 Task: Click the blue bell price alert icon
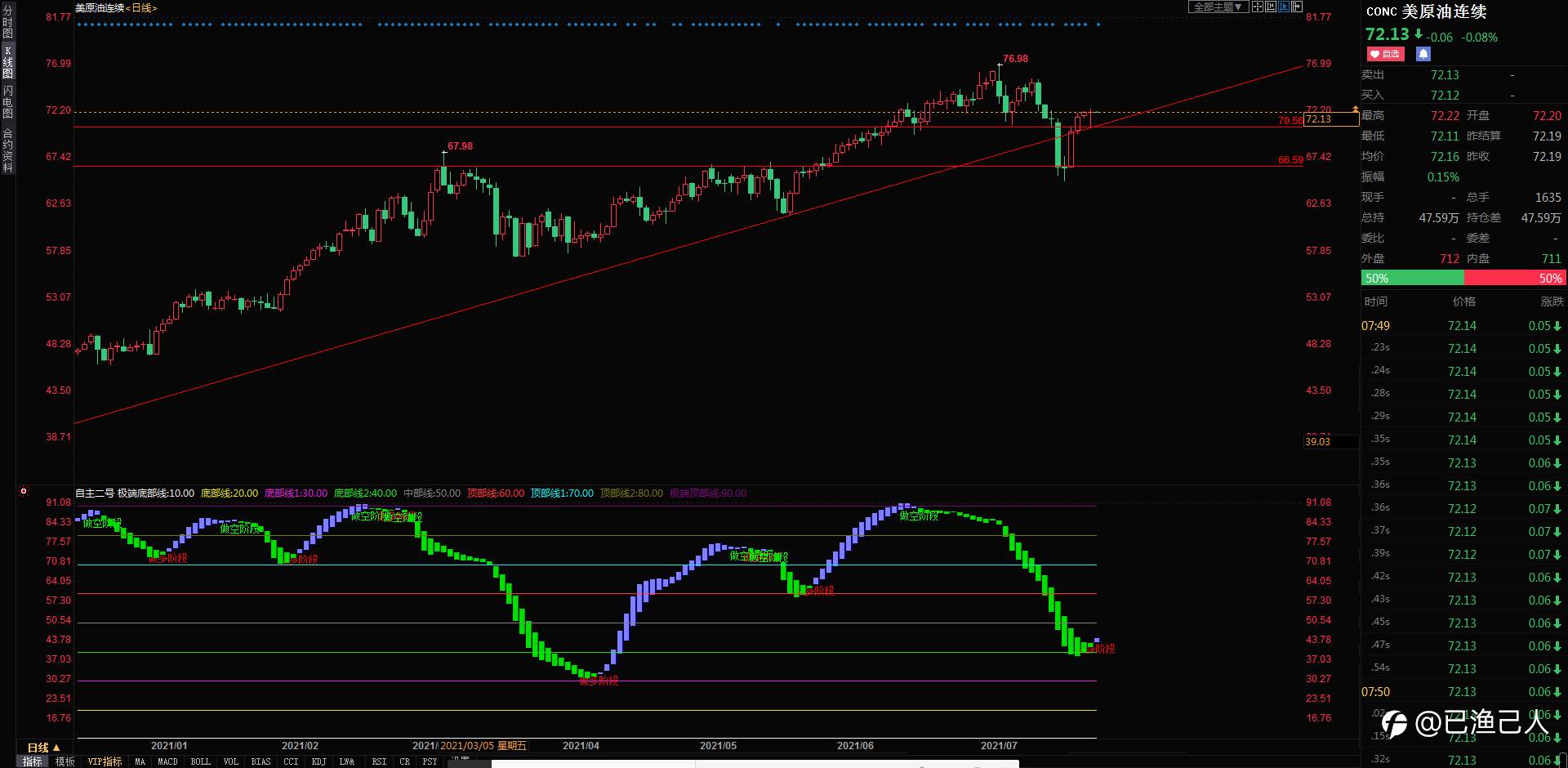pos(1423,54)
